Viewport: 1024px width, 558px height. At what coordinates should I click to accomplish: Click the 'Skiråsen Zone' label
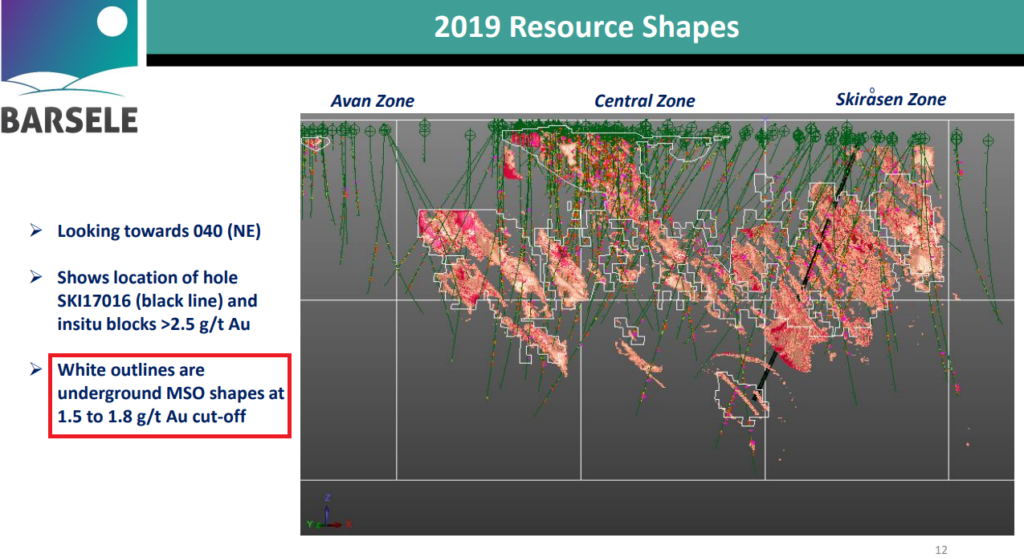[891, 99]
